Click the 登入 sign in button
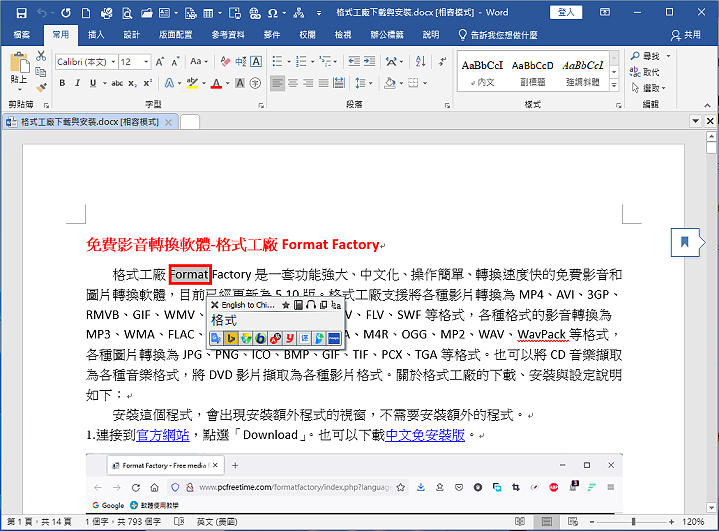This screenshot has height=531, width=719. [566, 12]
